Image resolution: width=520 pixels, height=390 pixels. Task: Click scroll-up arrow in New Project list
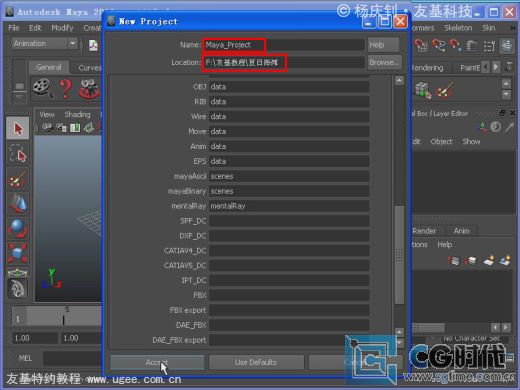point(399,81)
